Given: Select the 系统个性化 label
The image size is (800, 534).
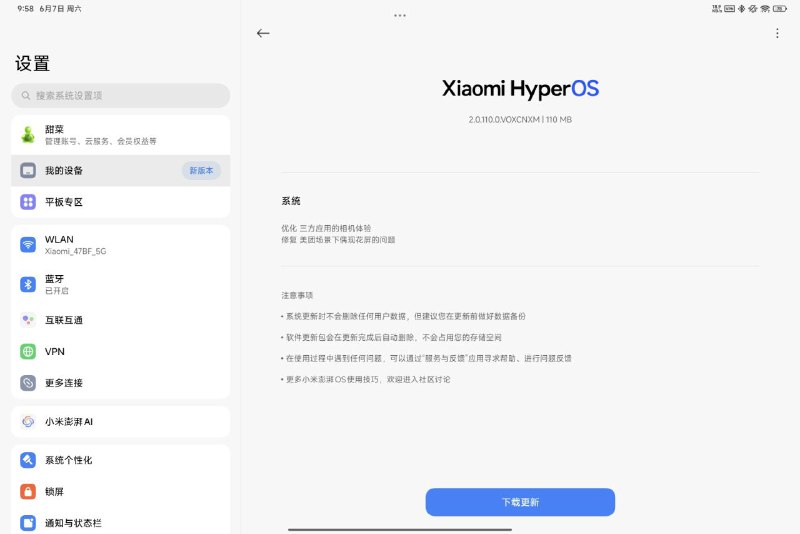Looking at the screenshot, I should [68, 460].
